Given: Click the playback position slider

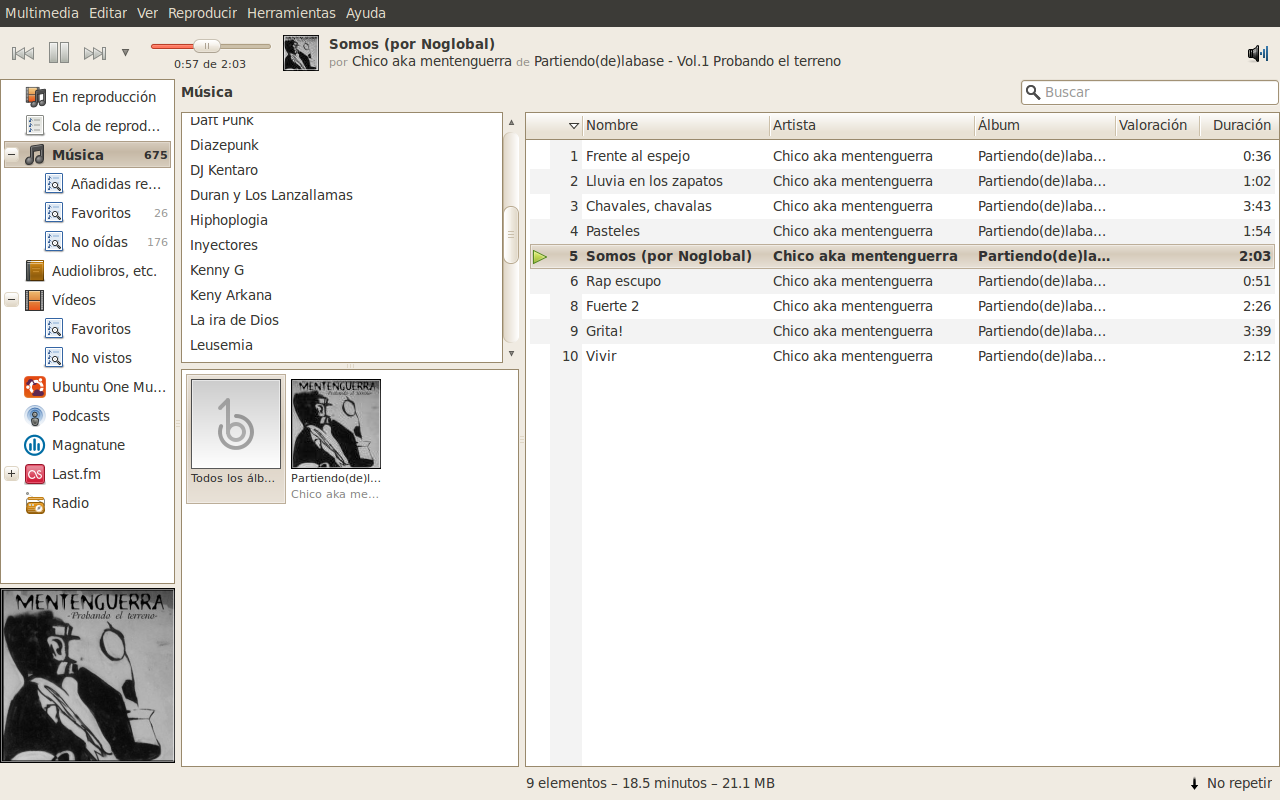Looking at the screenshot, I should (210, 46).
